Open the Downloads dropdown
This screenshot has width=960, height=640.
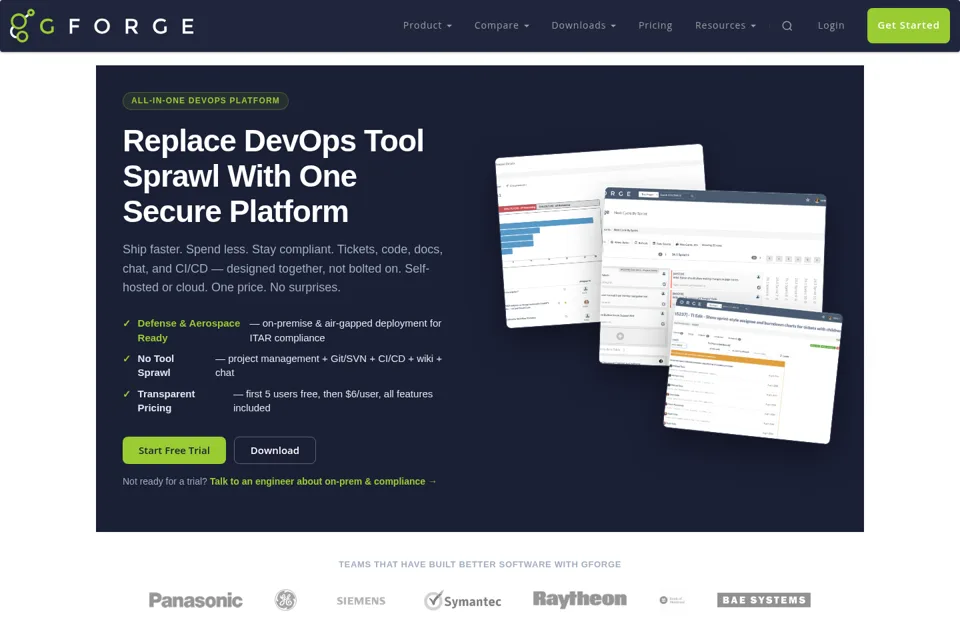pos(583,25)
